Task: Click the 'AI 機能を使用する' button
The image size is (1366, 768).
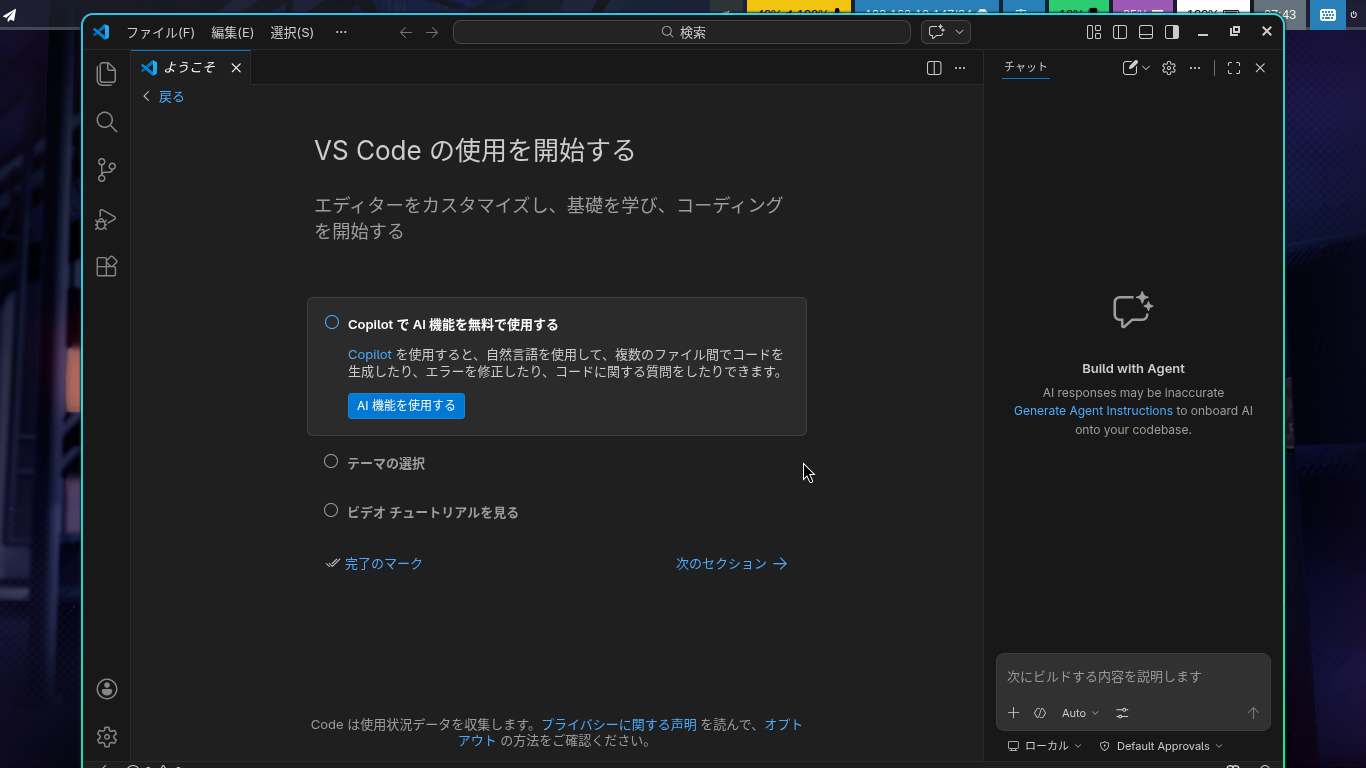Action: [x=406, y=406]
